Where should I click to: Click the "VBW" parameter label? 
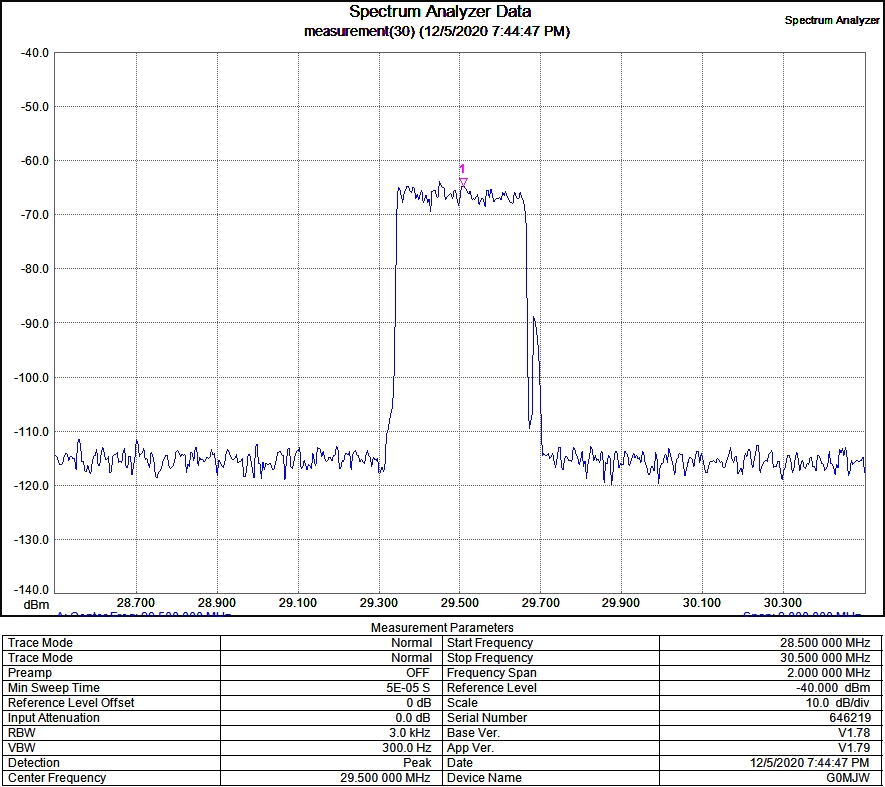click(21, 748)
